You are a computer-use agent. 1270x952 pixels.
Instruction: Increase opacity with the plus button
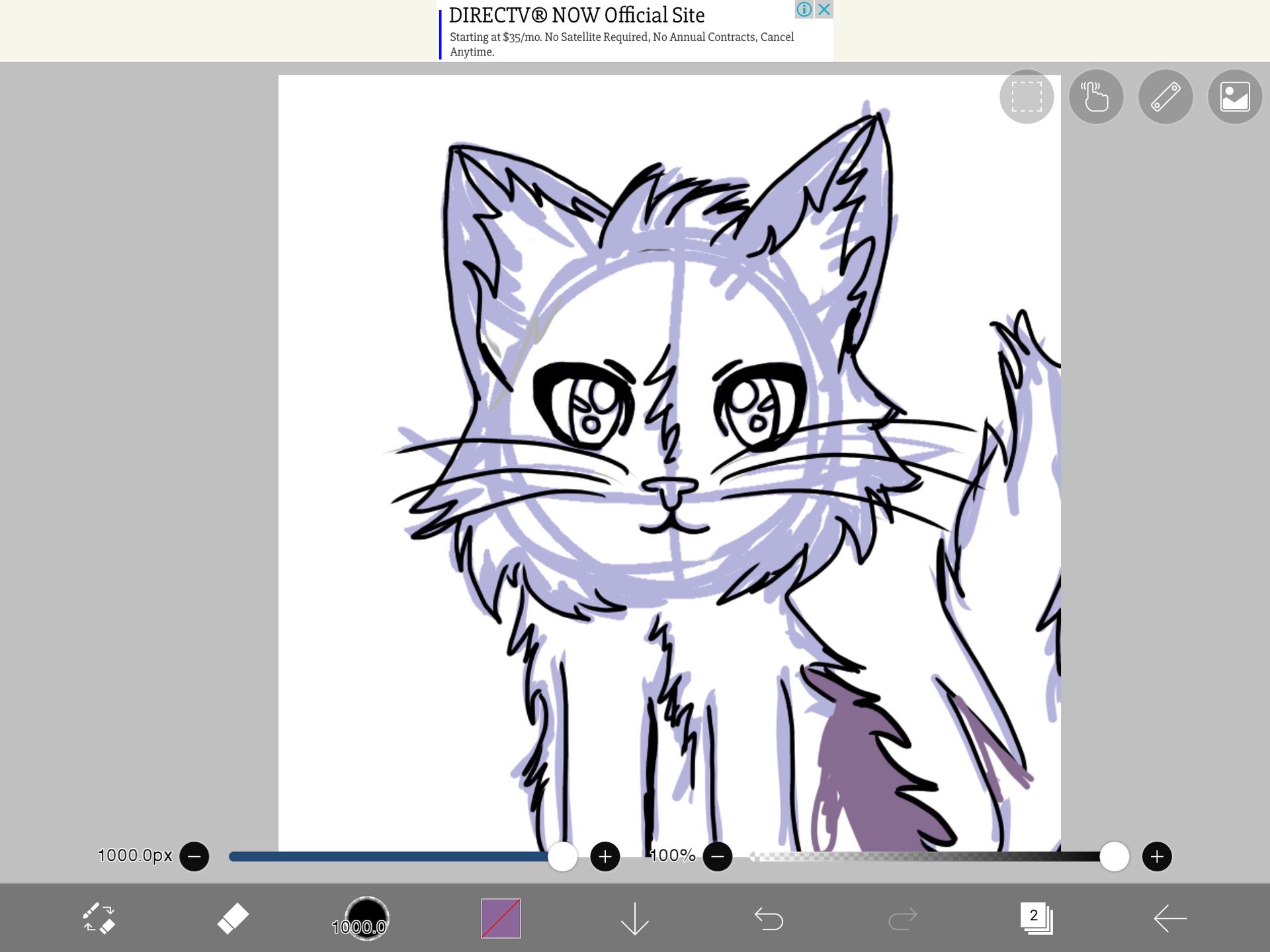(x=1157, y=857)
